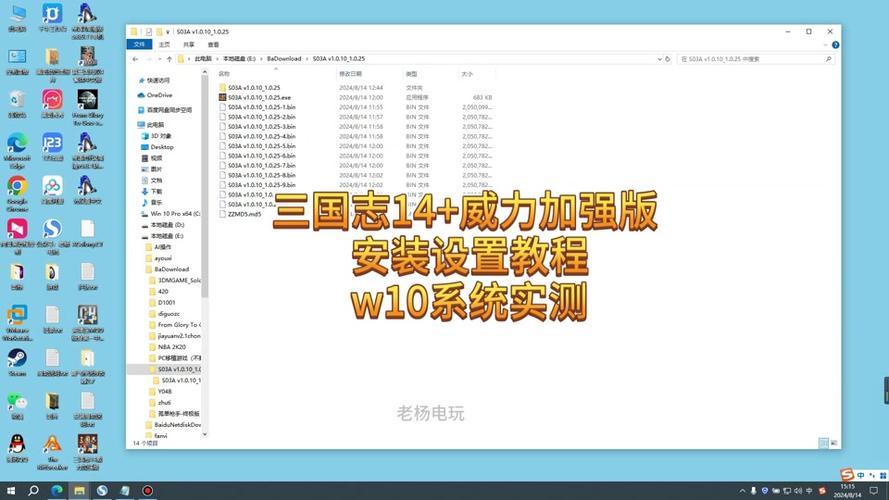Select From Glory To Goo desktop icon
Screen dimensions: 889x500
pyautogui.click(x=87, y=108)
